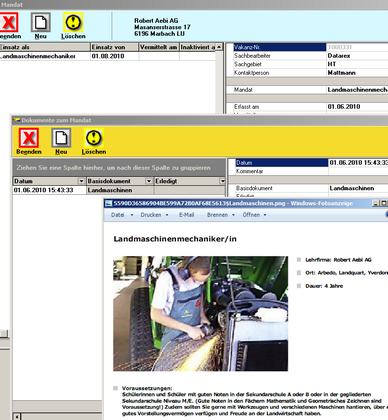Sort by Einsatz als column header
Screen dimensions: 388x420
[x=45, y=47]
